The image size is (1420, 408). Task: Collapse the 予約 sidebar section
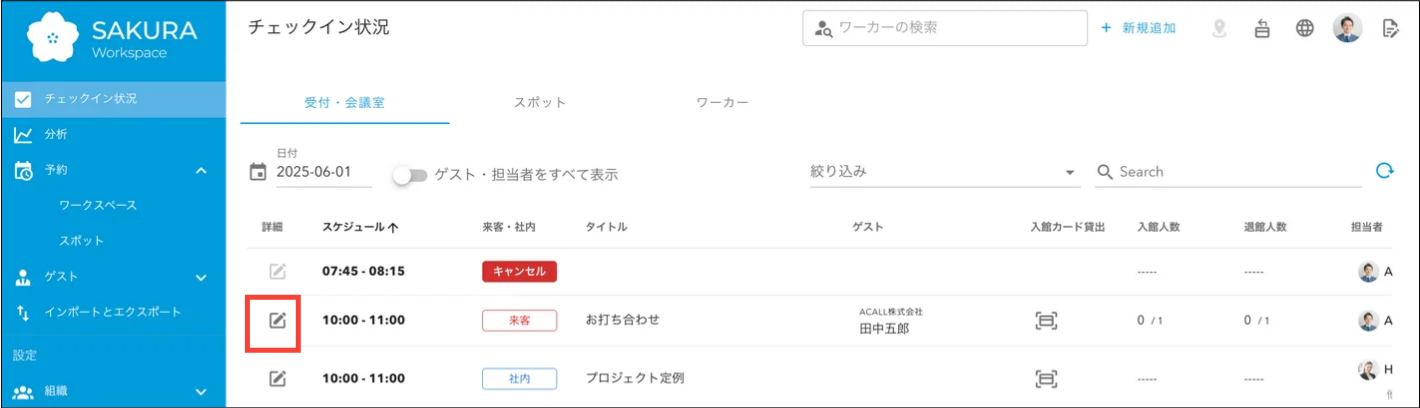(x=201, y=170)
